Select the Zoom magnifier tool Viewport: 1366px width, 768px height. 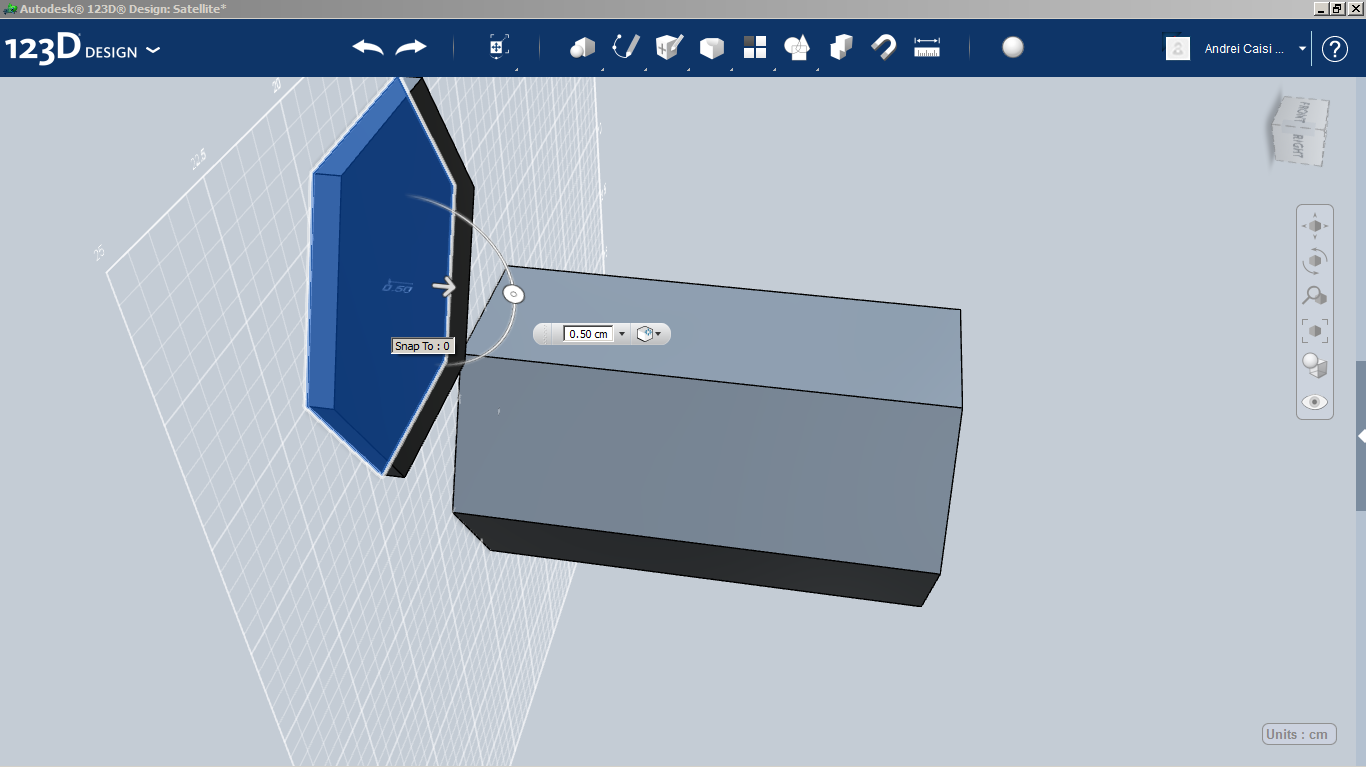pyautogui.click(x=1315, y=296)
